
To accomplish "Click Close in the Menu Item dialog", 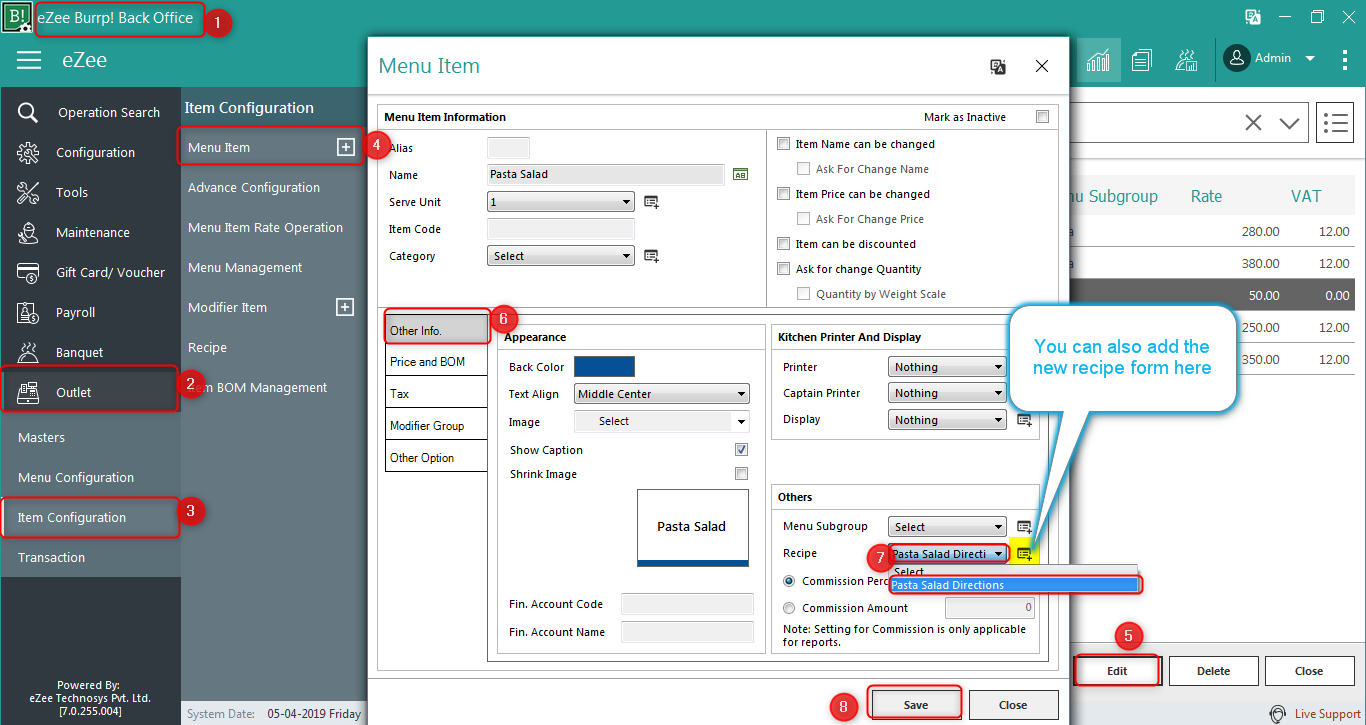I will pyautogui.click(x=1013, y=705).
